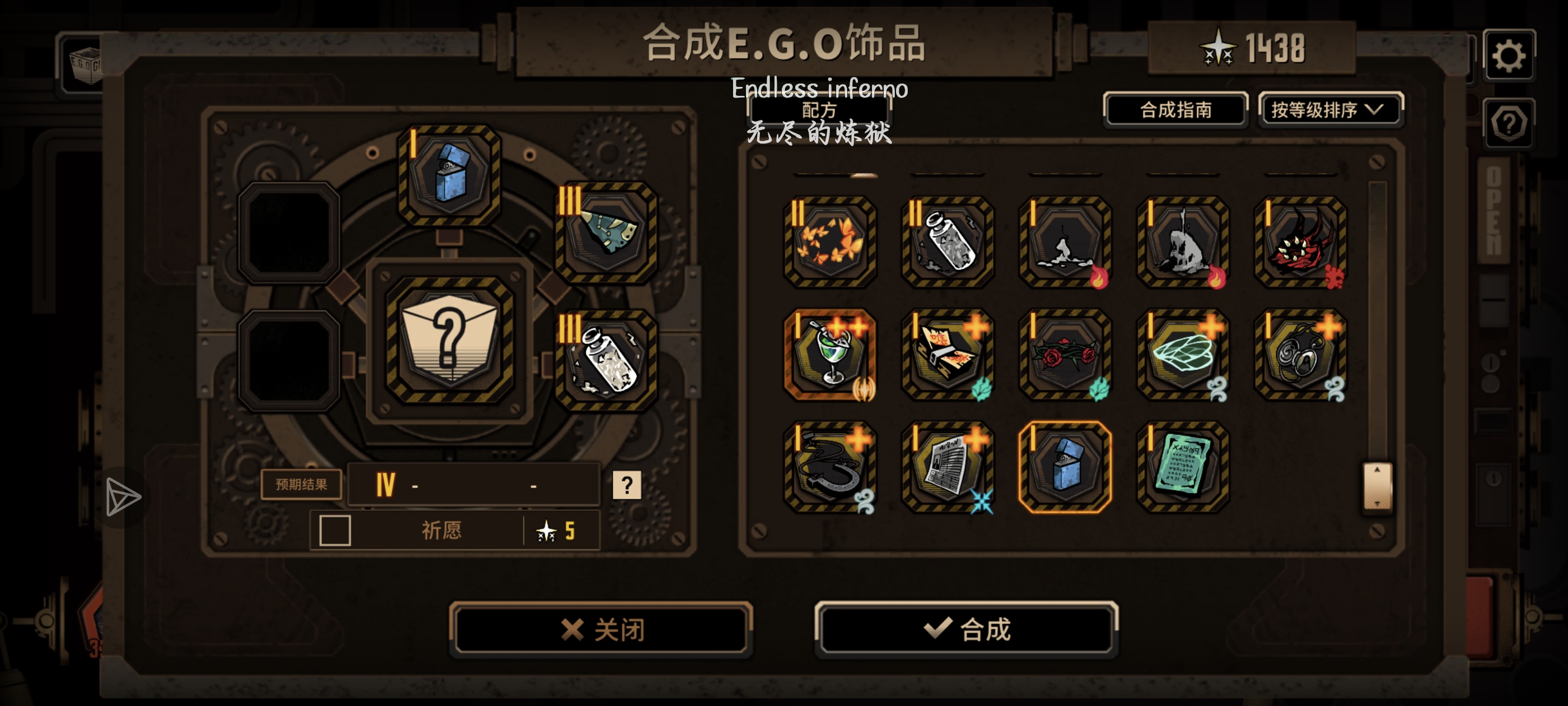Click the help question mark hexagon icon
Viewport: 1568px width, 706px height.
tap(1508, 123)
